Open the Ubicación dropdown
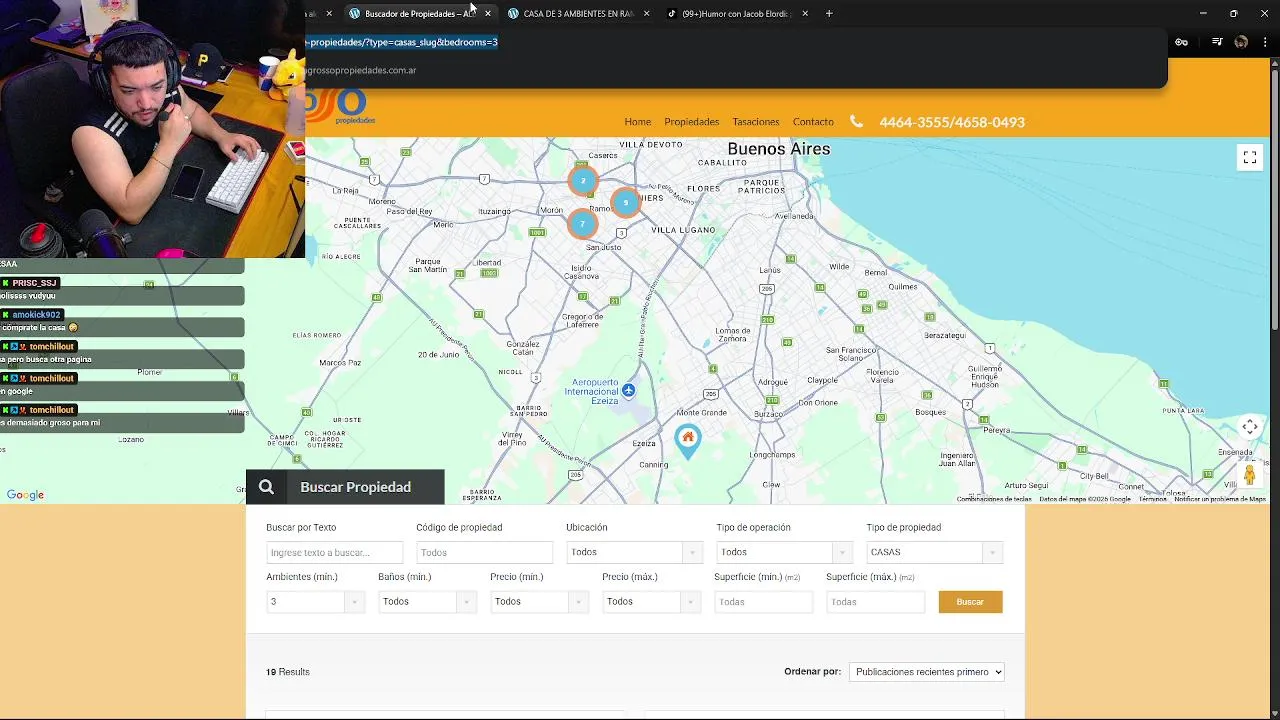 point(634,552)
